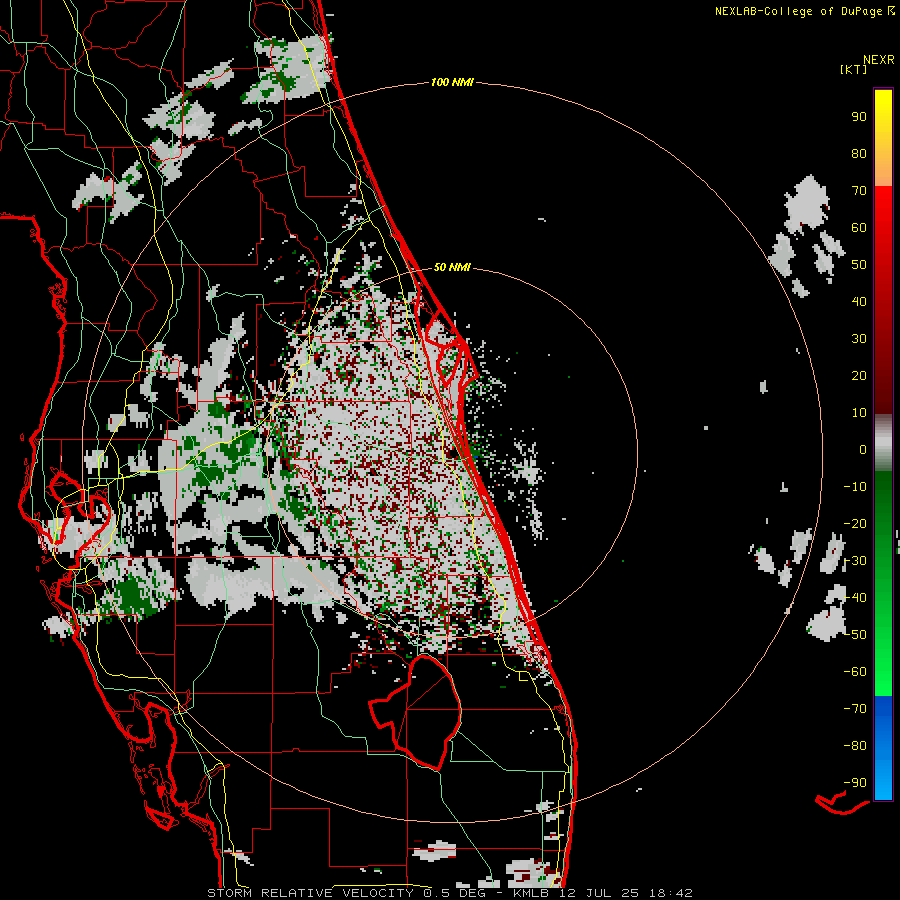The width and height of the screenshot is (900, 900).
Task: Click the -30 label on velocity scale
Action: click(855, 561)
